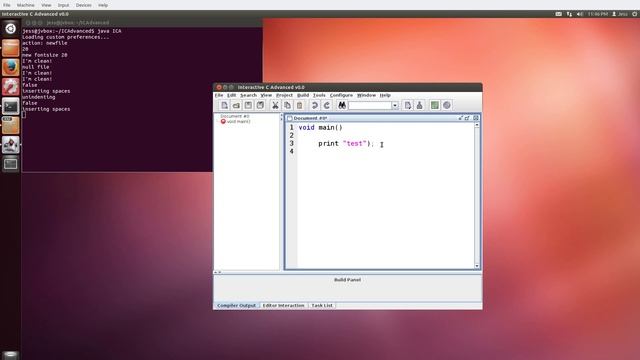Open the Ubuntu Dash home launcher
This screenshot has height=360, width=640.
coord(11,29)
